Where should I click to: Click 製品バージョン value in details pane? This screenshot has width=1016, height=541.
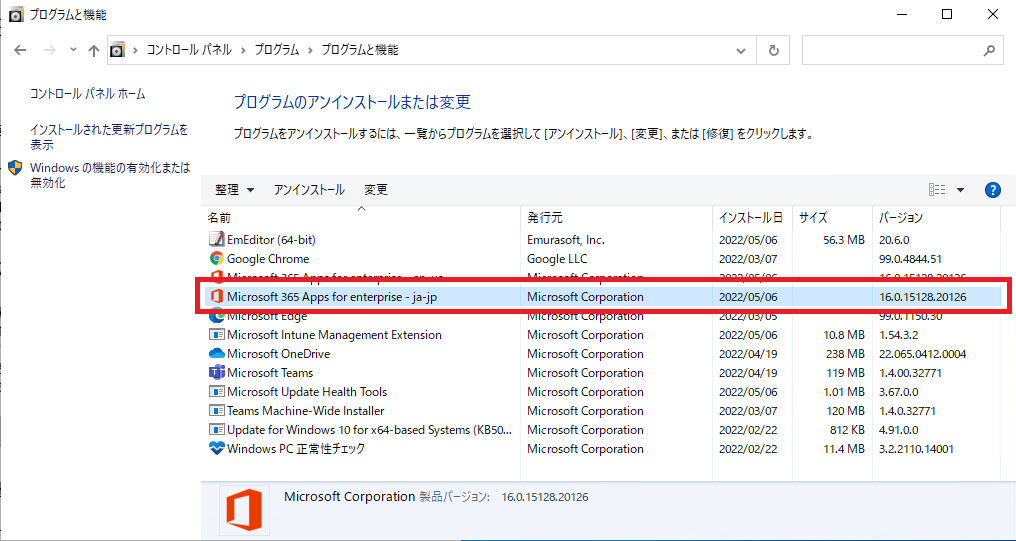pos(544,497)
